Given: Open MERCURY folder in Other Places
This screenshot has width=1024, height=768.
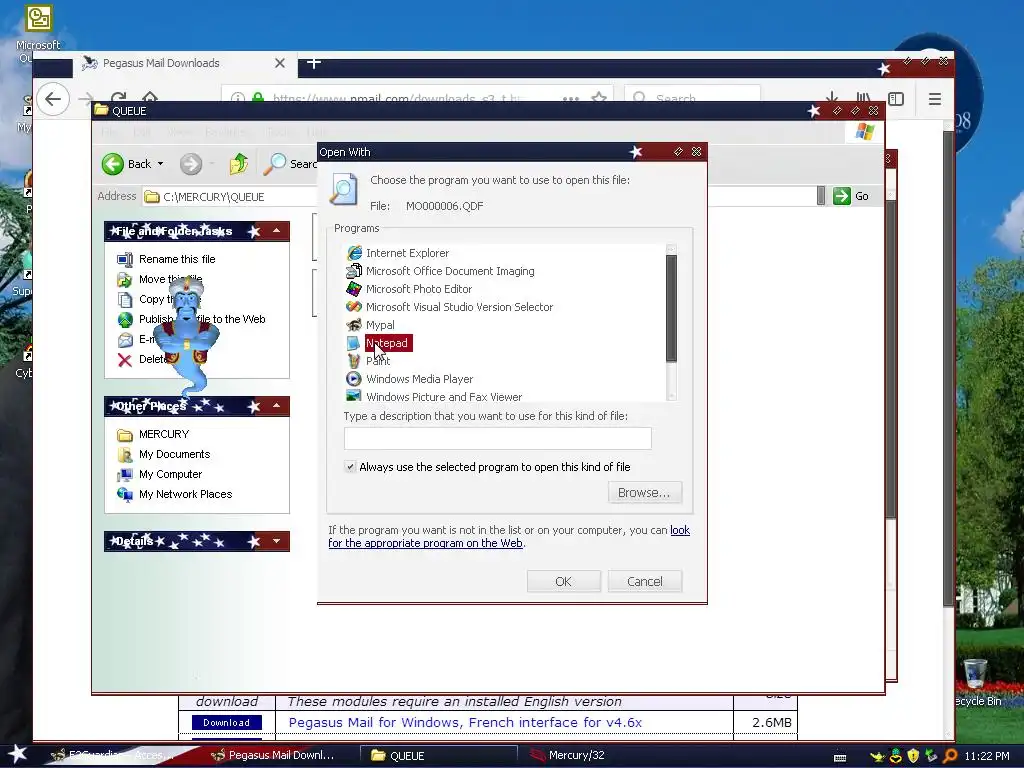Looking at the screenshot, I should pyautogui.click(x=163, y=434).
